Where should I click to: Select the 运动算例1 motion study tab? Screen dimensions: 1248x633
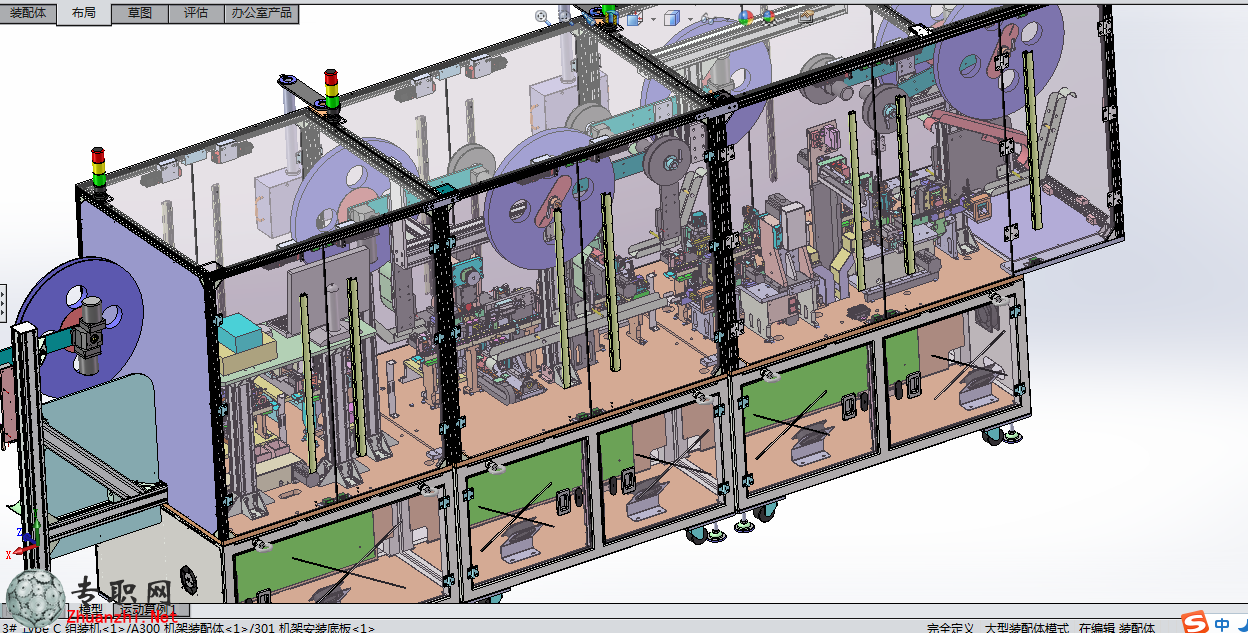150,609
